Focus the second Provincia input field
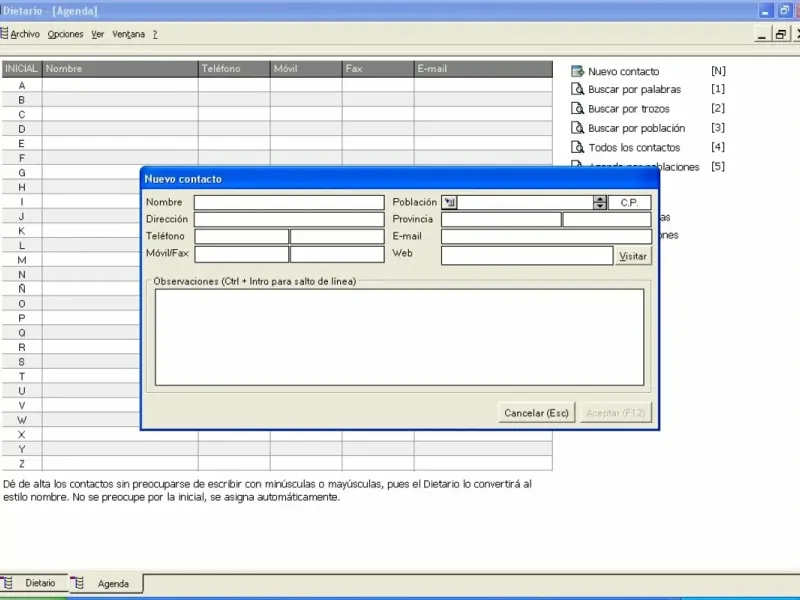800x600 pixels. 607,219
